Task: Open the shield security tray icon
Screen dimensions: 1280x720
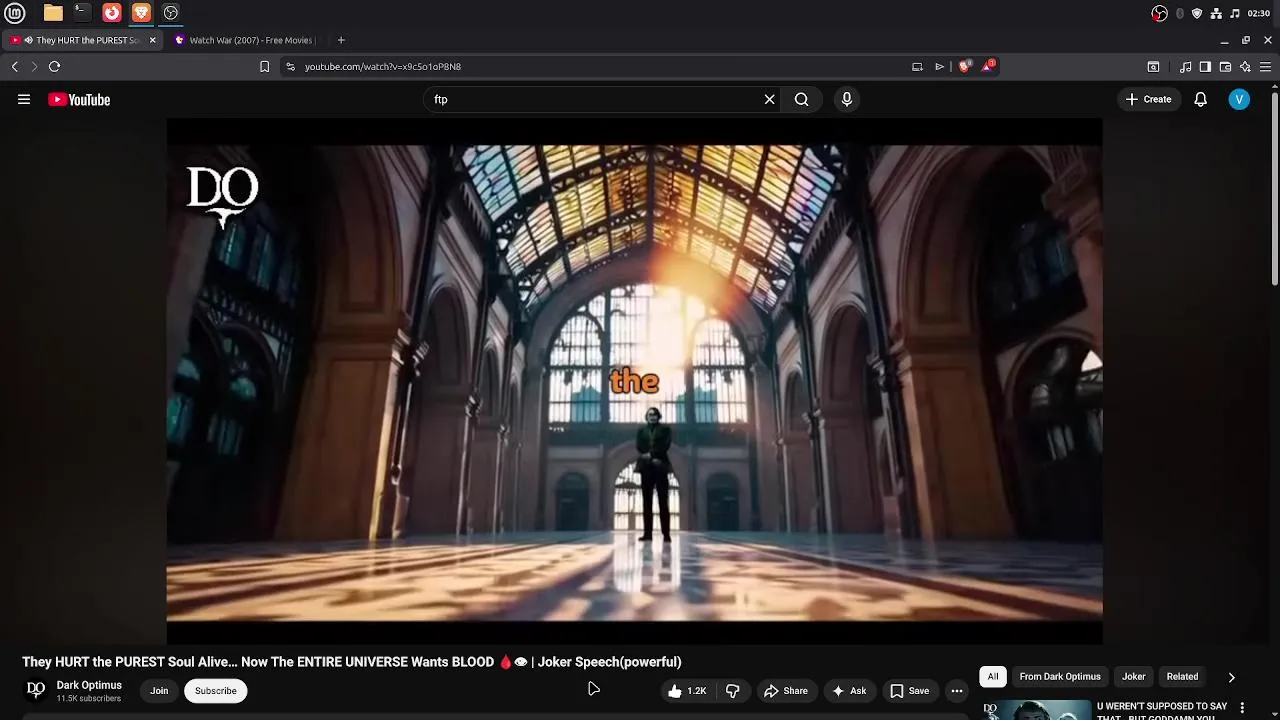Action: [x=1197, y=13]
